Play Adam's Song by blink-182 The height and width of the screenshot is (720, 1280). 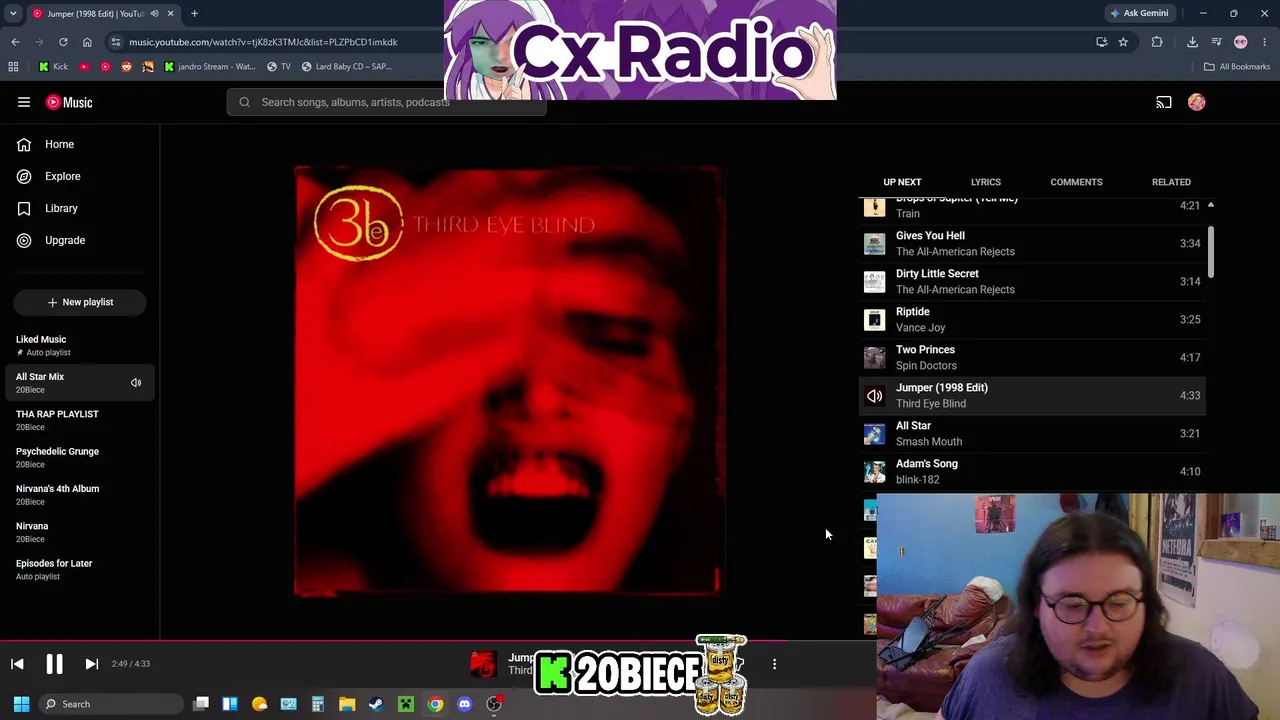[1032, 471]
